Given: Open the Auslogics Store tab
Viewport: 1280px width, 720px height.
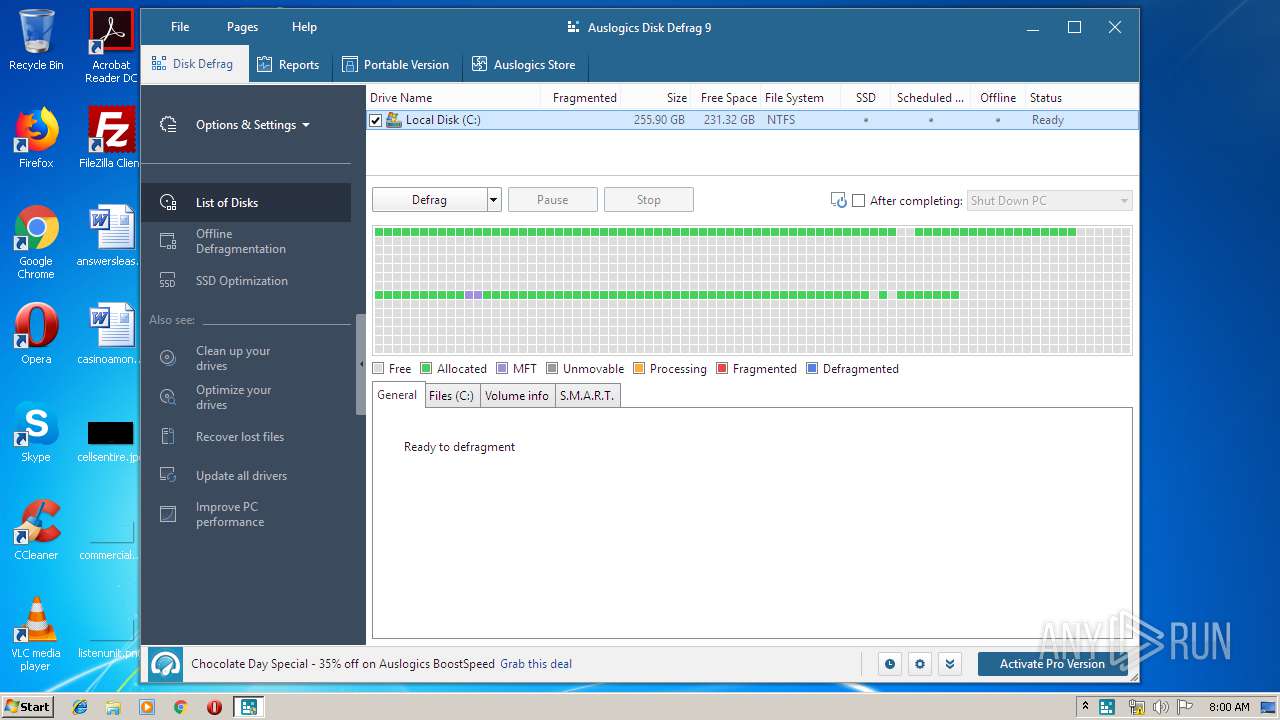Looking at the screenshot, I should [x=524, y=65].
